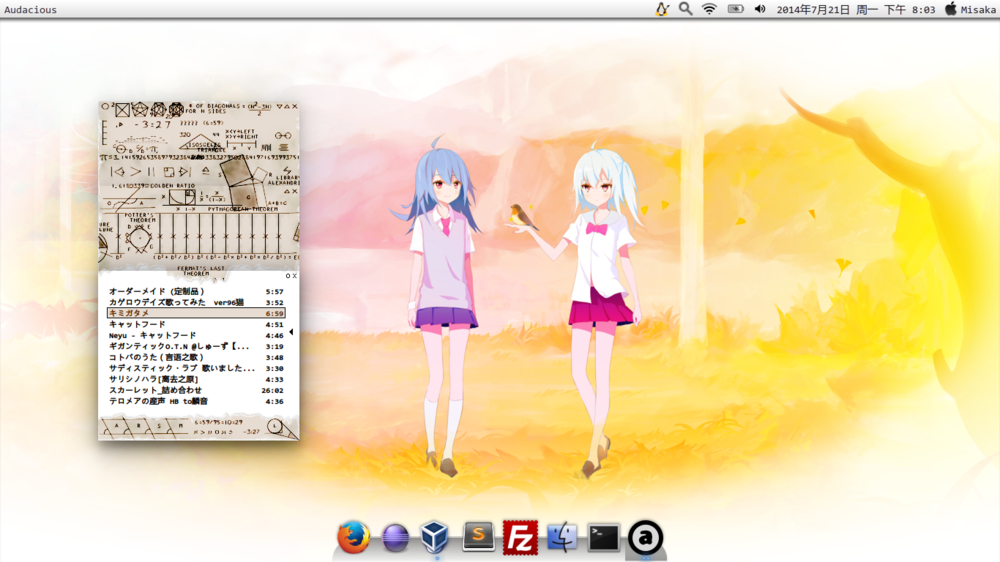Toggle the playlist add button labeled A
Screen dimensions: 1000x562
coord(115,426)
